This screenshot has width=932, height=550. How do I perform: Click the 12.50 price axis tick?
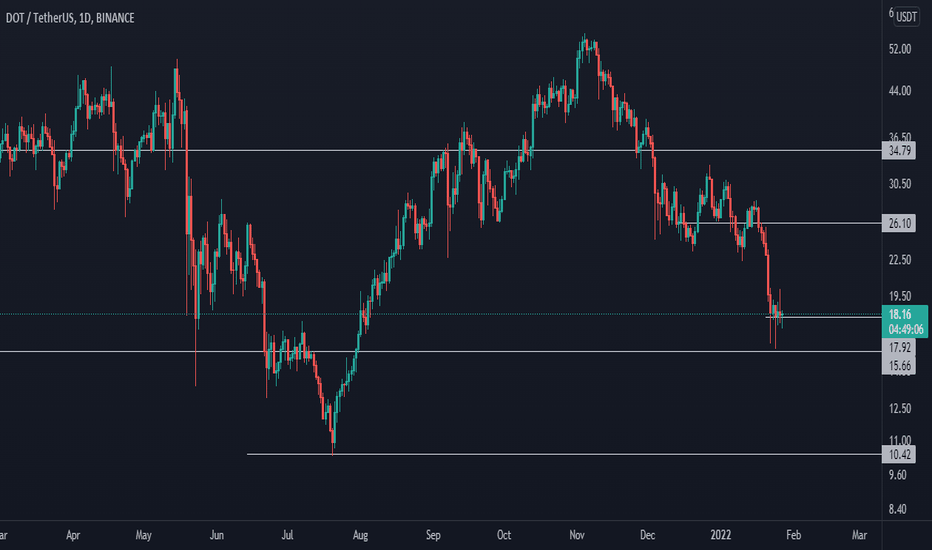pos(900,408)
